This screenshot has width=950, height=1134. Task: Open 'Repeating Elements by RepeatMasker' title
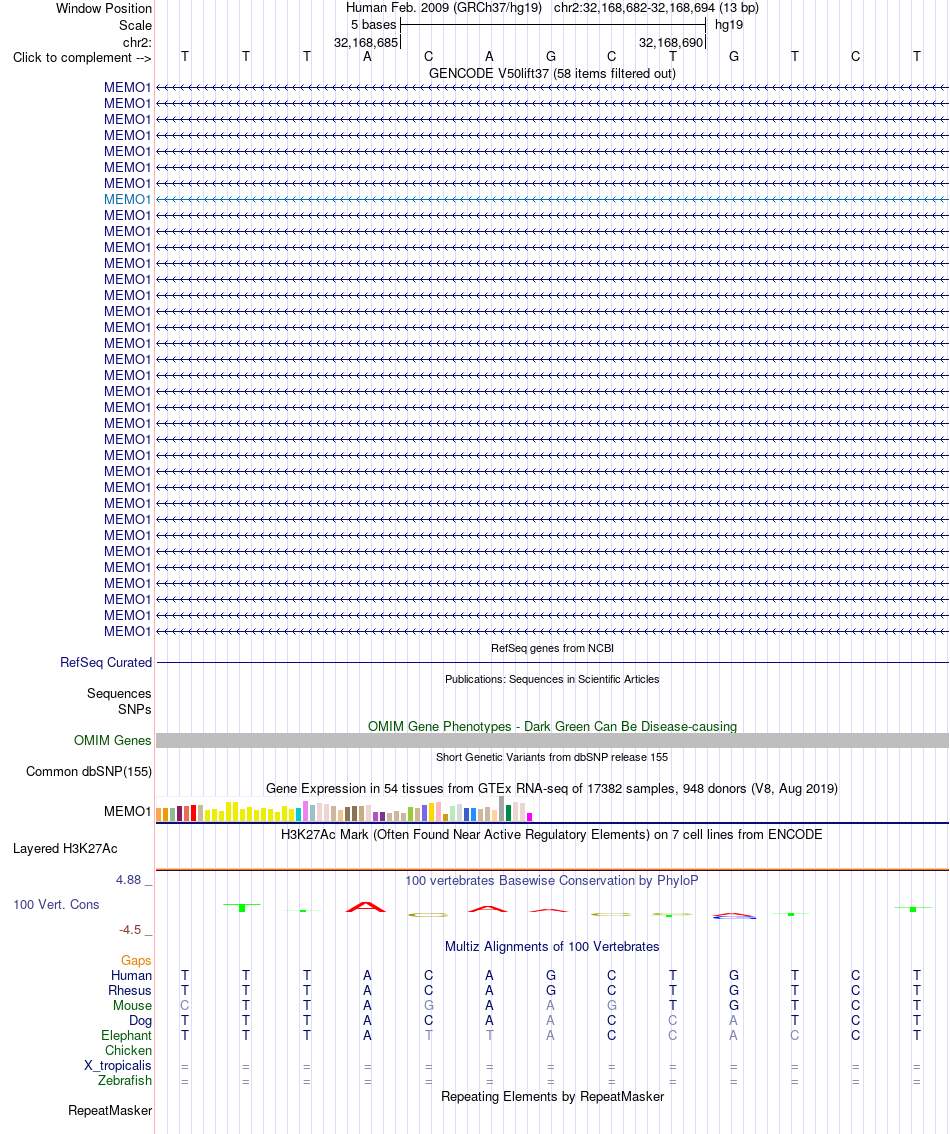click(x=552, y=1096)
